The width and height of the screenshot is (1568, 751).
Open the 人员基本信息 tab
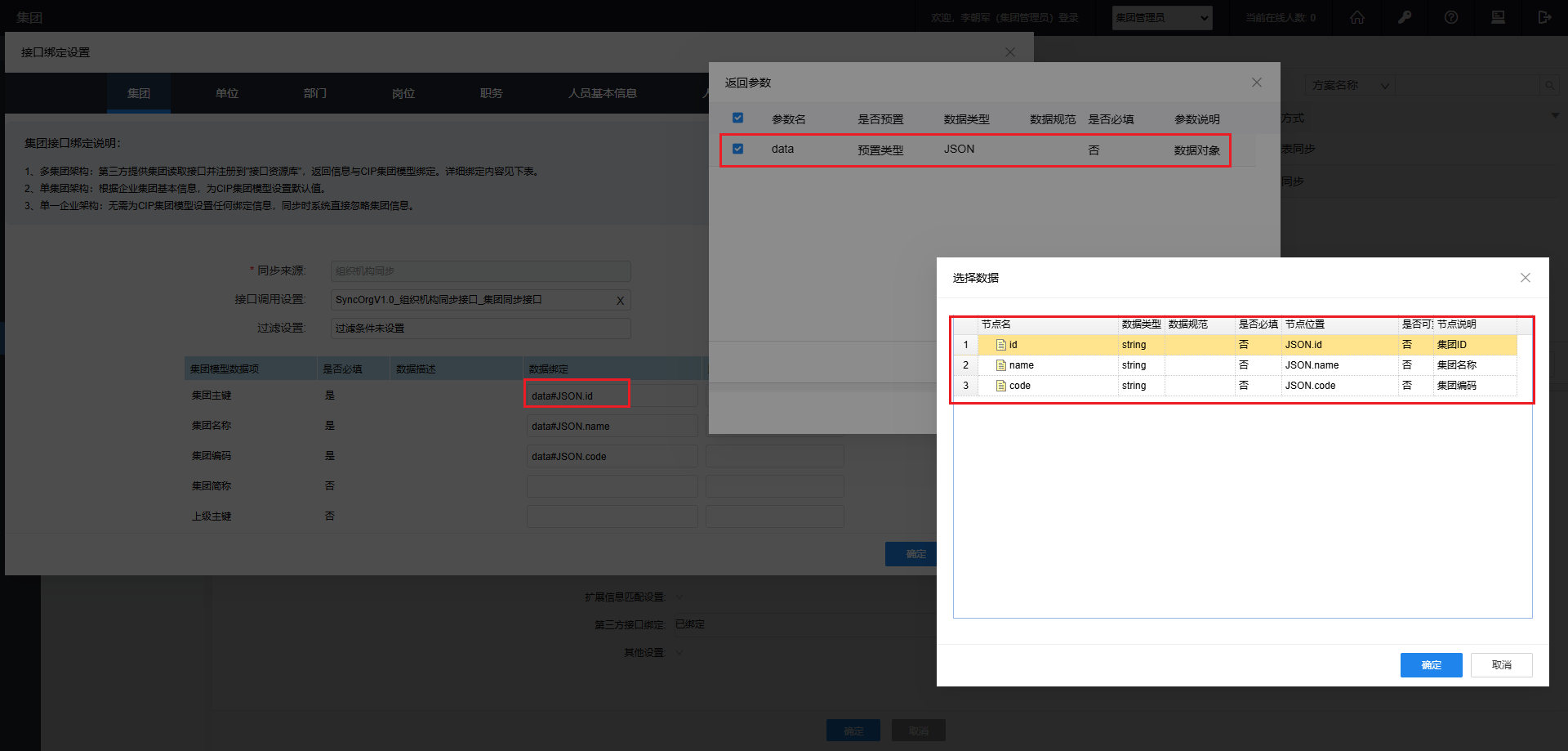coord(603,93)
